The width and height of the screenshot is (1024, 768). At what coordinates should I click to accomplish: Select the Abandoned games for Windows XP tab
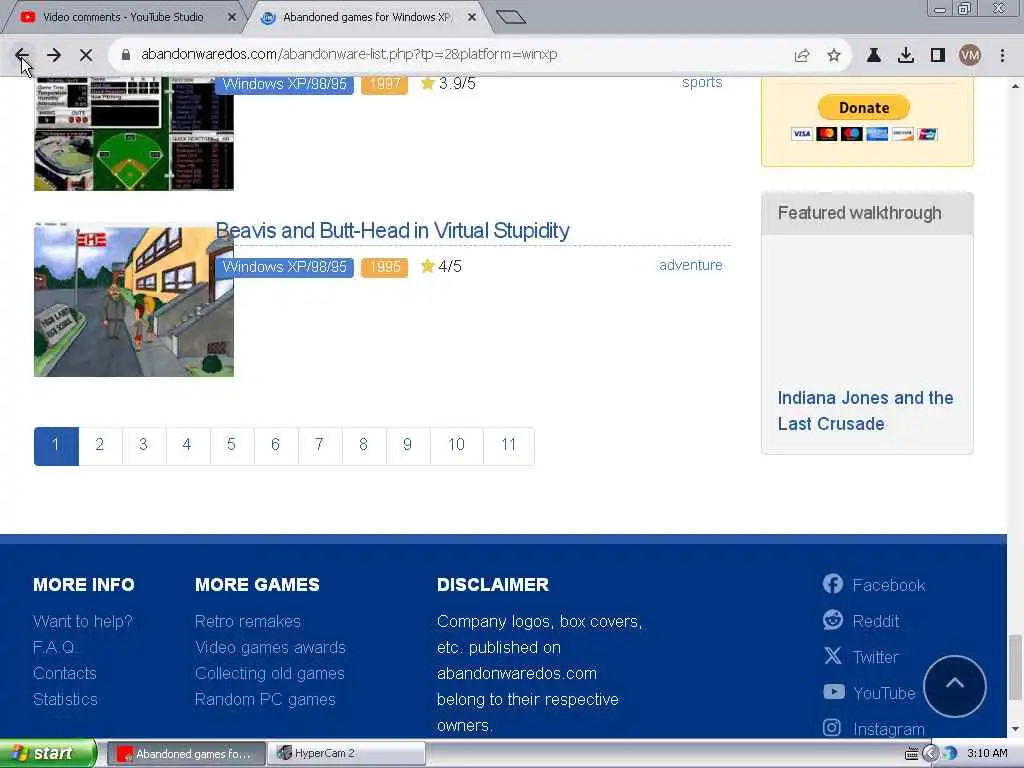pos(366,17)
